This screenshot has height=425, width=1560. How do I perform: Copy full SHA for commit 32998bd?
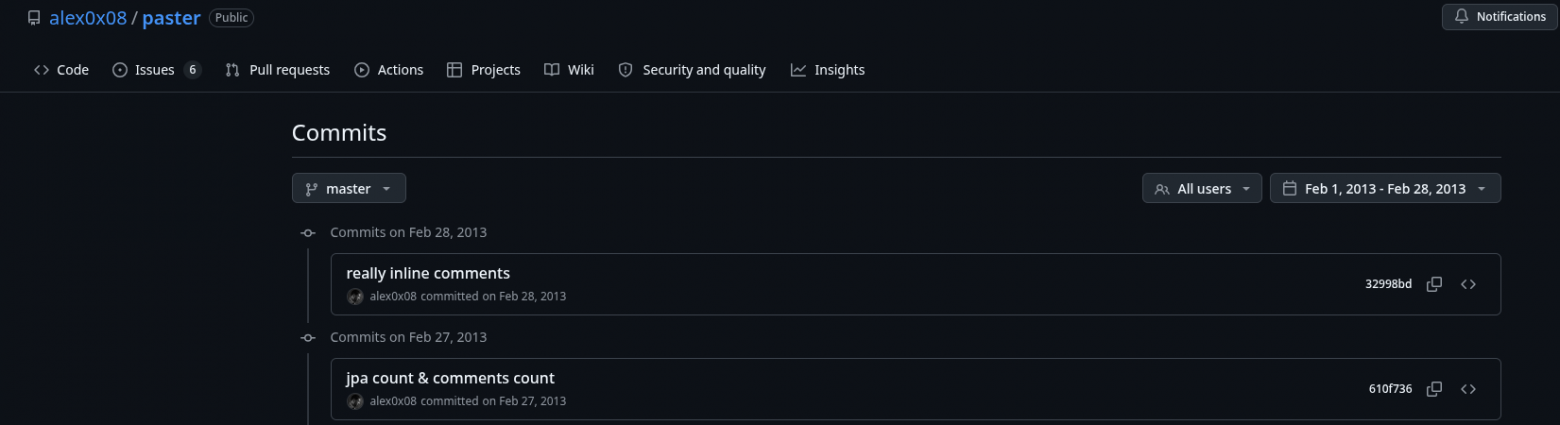1434,284
